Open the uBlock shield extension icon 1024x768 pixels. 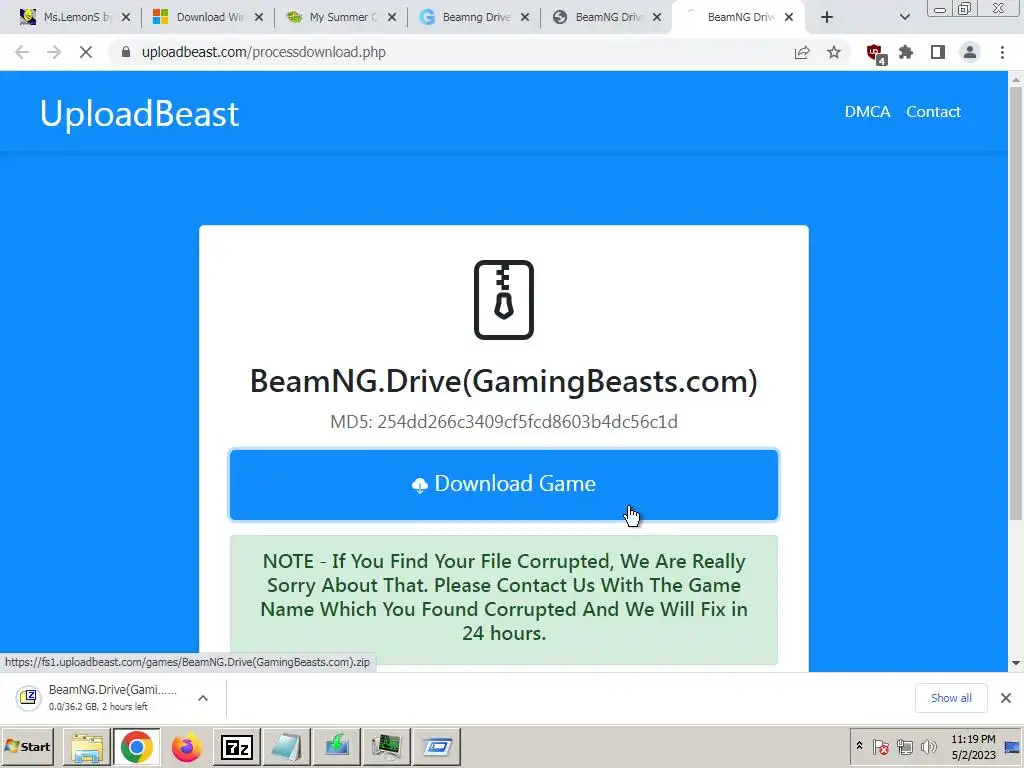(875, 54)
